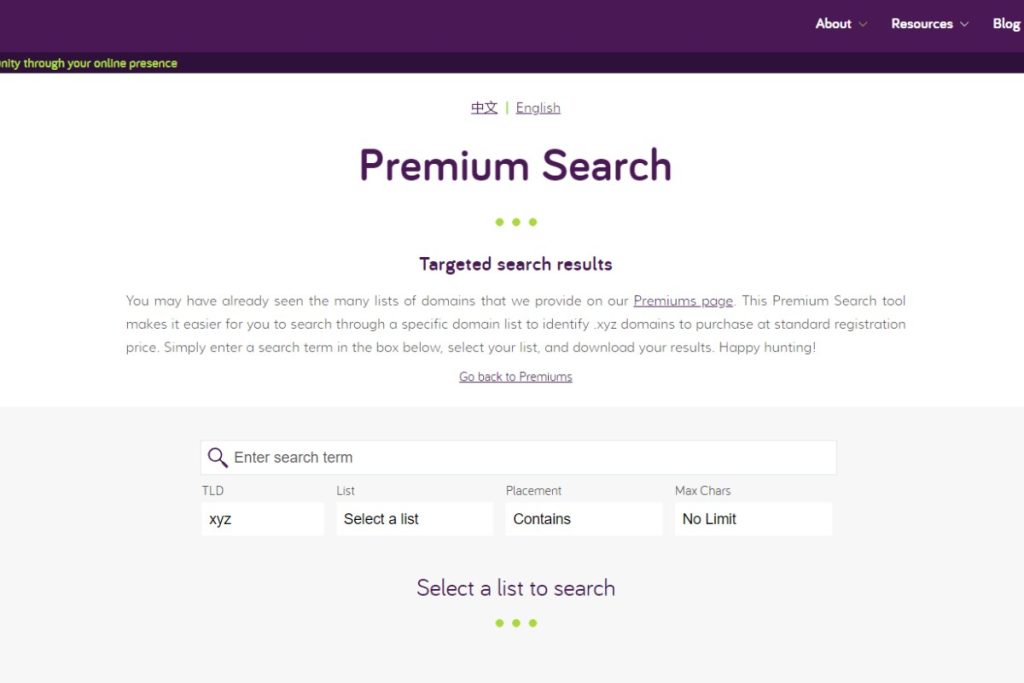Open the Select a list dropdown
Viewport: 1024px width, 683px height.
click(414, 519)
